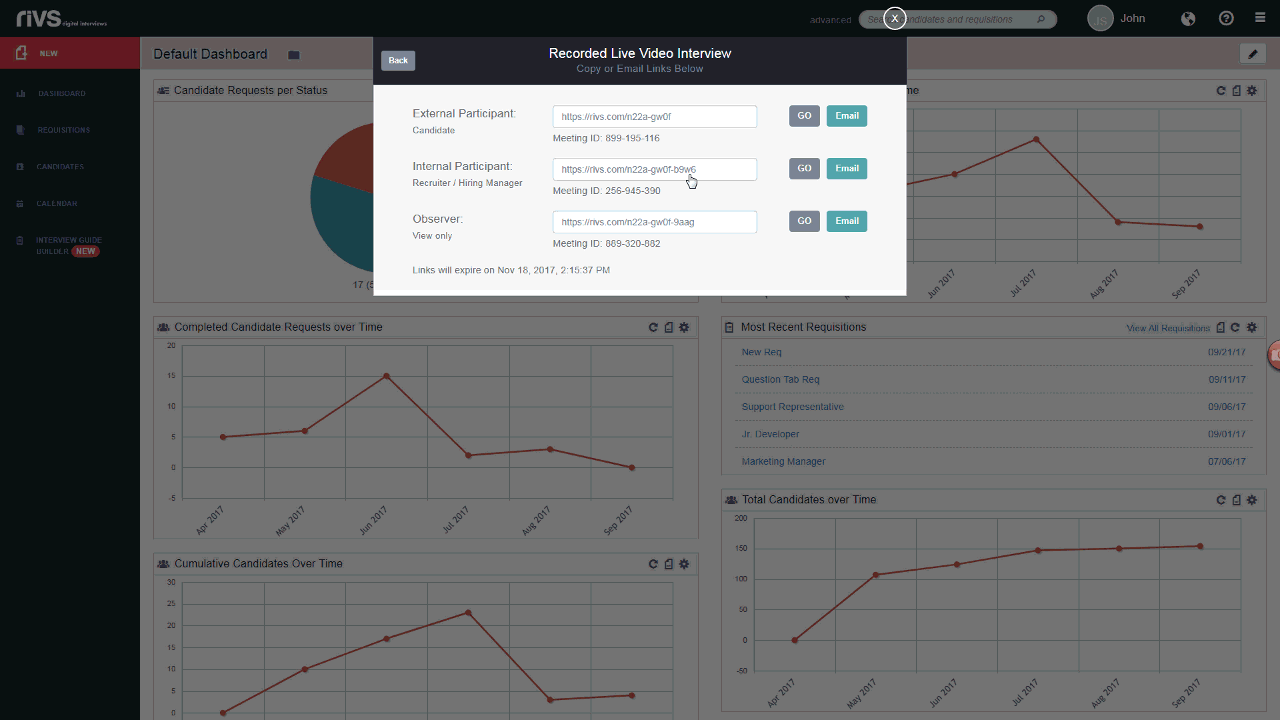
Task: Click the External Participant link field
Action: pos(655,116)
